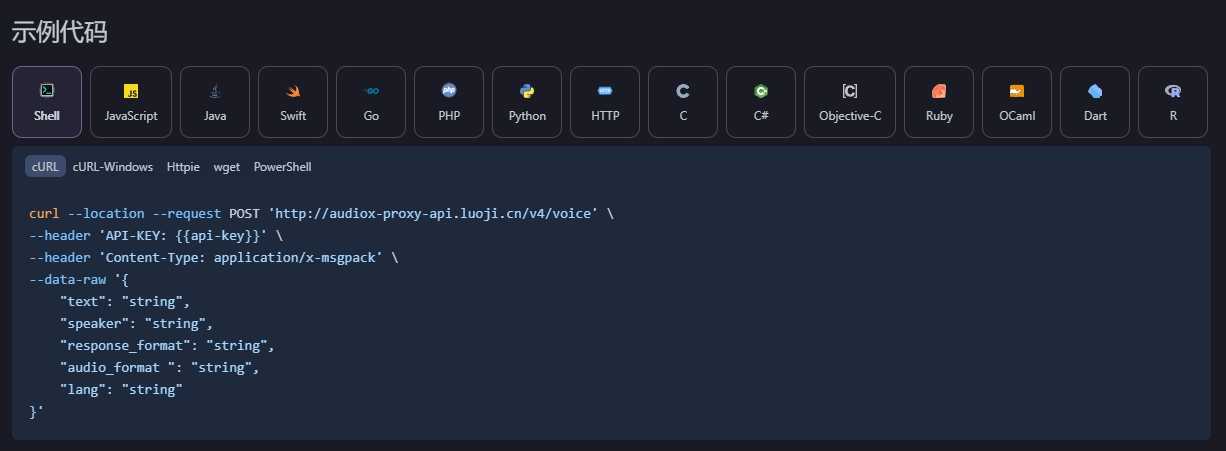Select the Python snake icon

coord(527,91)
